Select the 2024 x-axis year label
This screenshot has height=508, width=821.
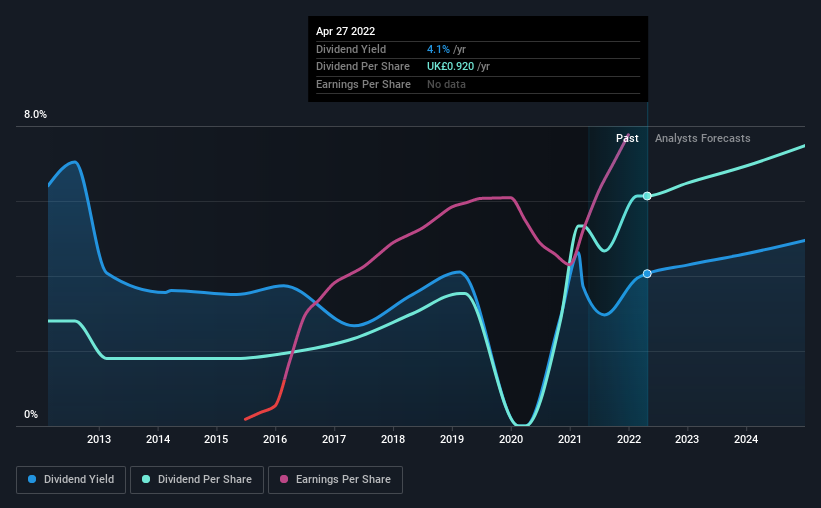746,439
